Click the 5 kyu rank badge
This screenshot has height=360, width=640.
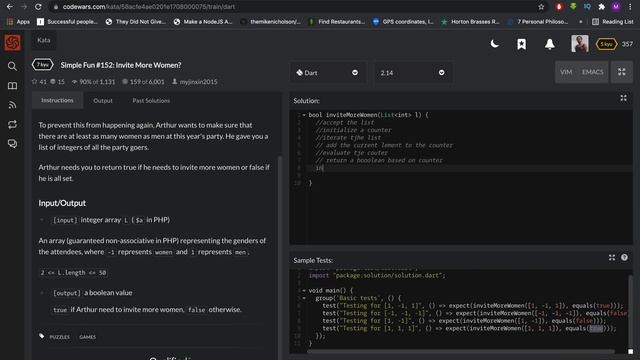coord(606,44)
